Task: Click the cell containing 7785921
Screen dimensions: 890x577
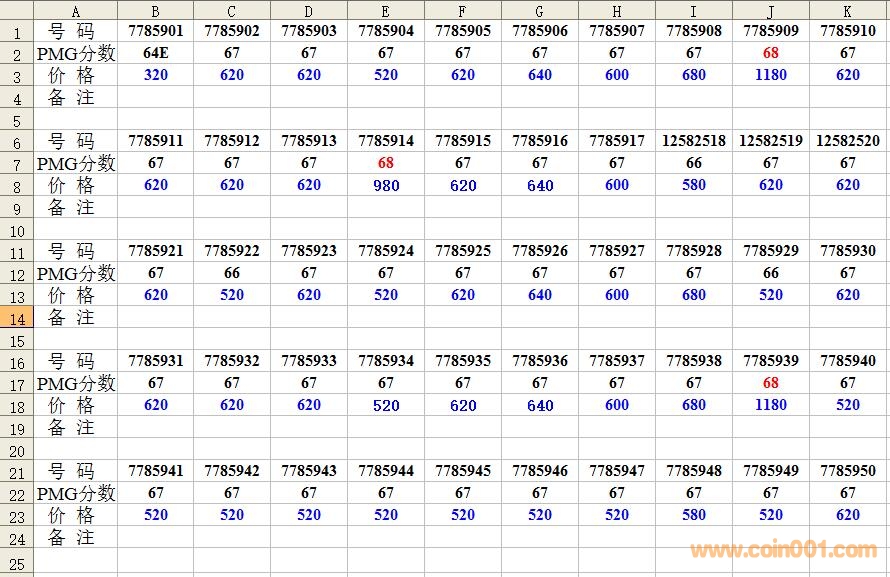Action: pos(156,251)
